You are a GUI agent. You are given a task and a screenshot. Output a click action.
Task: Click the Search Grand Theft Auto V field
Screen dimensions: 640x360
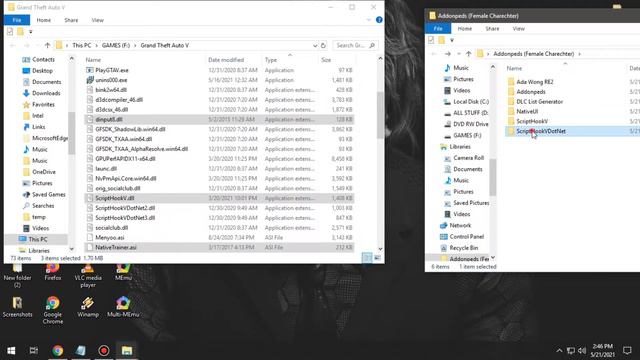(355, 45)
